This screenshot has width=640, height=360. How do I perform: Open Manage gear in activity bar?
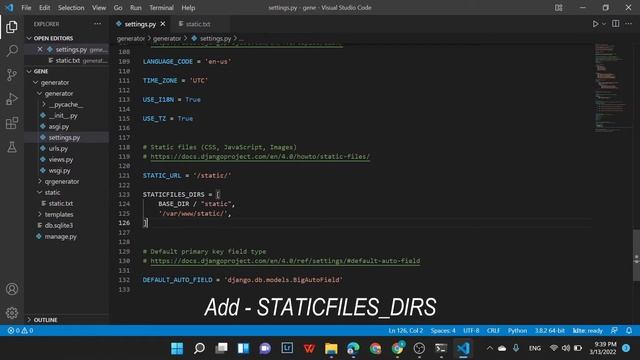pos(12,313)
